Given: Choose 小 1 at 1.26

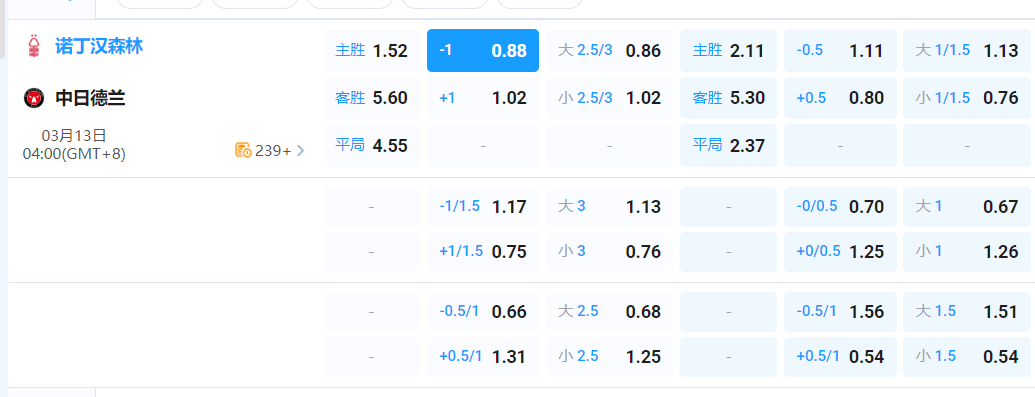Looking at the screenshot, I should pyautogui.click(x=967, y=252).
